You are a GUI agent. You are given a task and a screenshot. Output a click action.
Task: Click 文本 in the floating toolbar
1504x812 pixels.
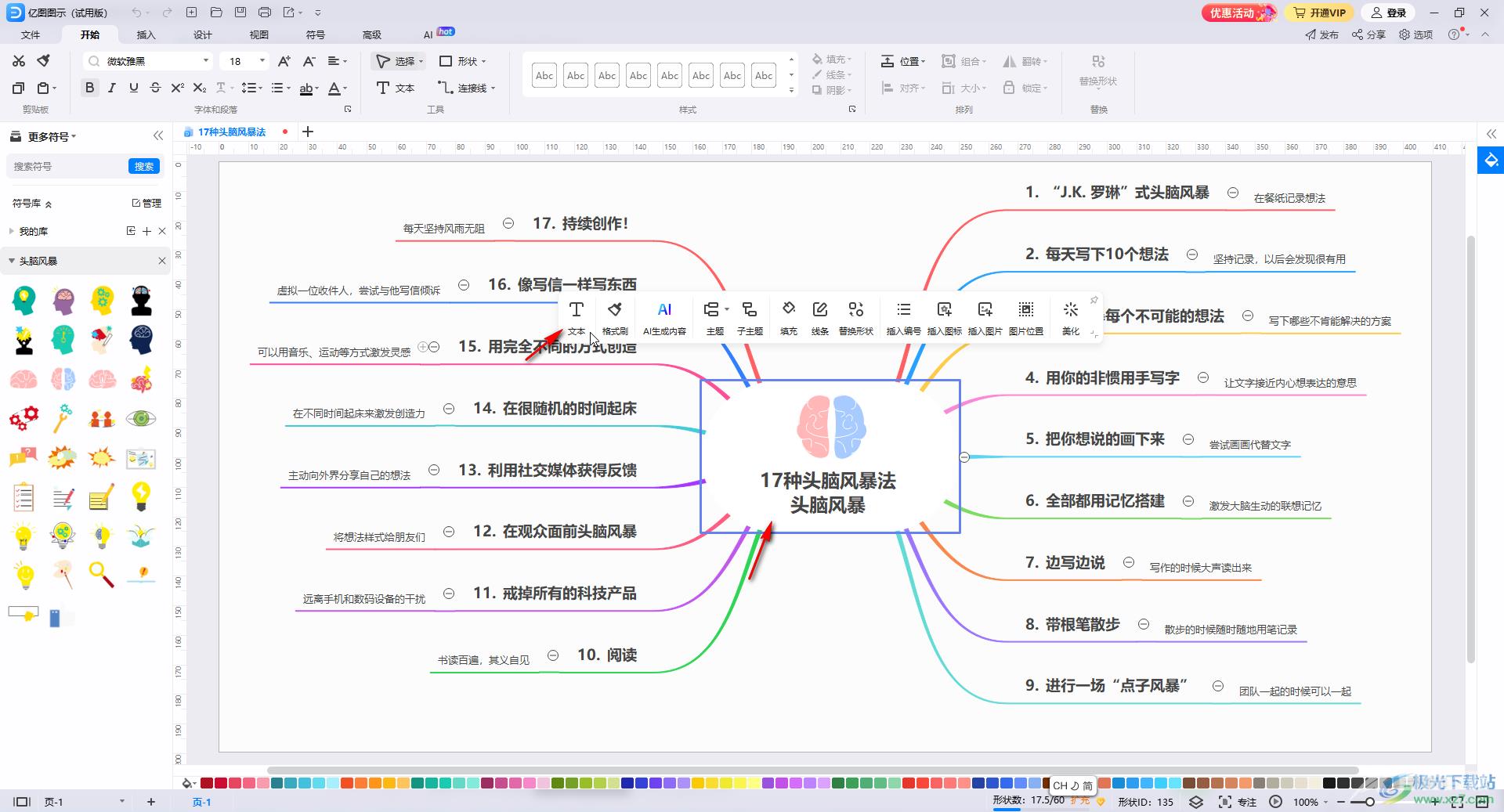577,318
